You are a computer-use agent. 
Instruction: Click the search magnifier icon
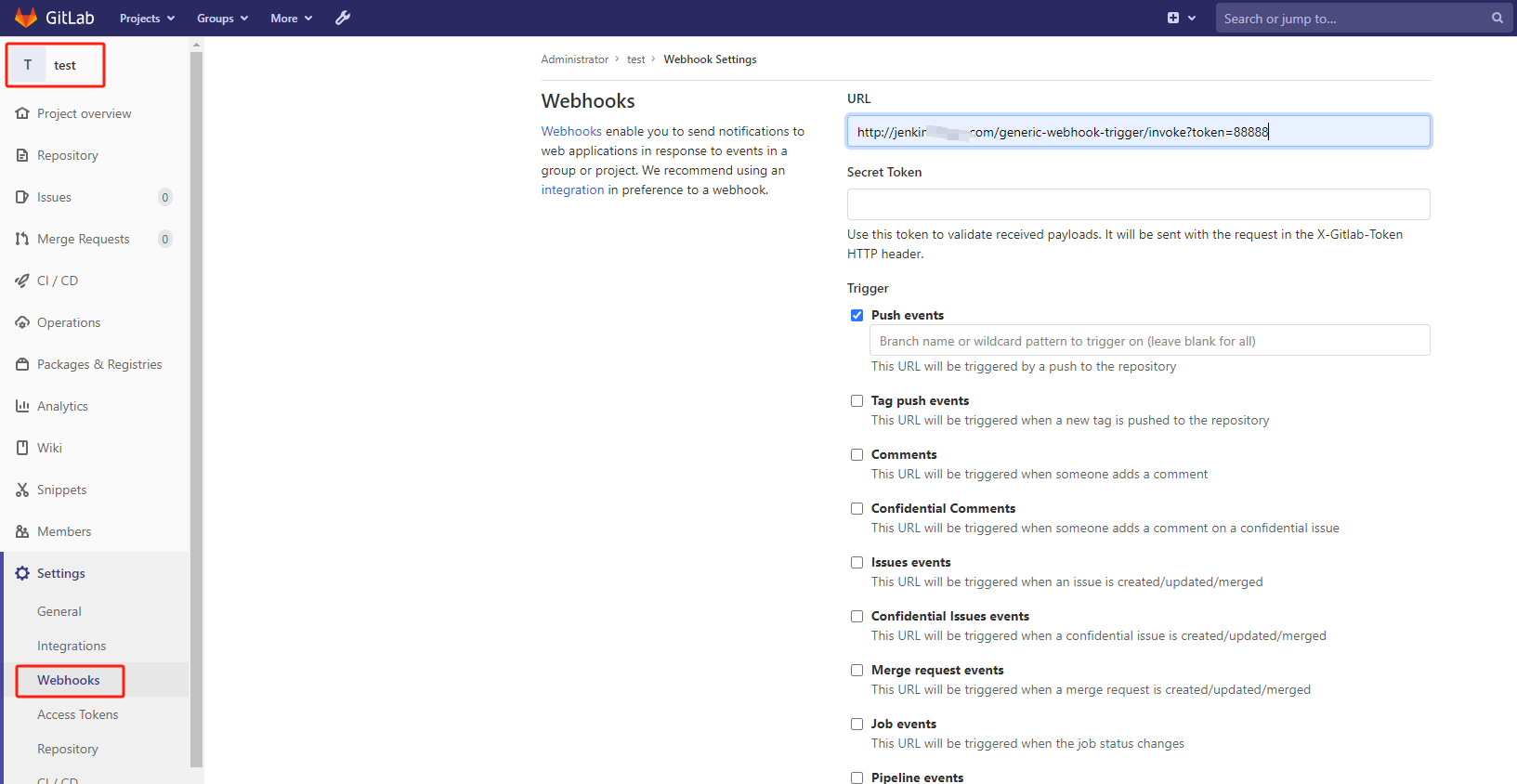click(x=1497, y=18)
